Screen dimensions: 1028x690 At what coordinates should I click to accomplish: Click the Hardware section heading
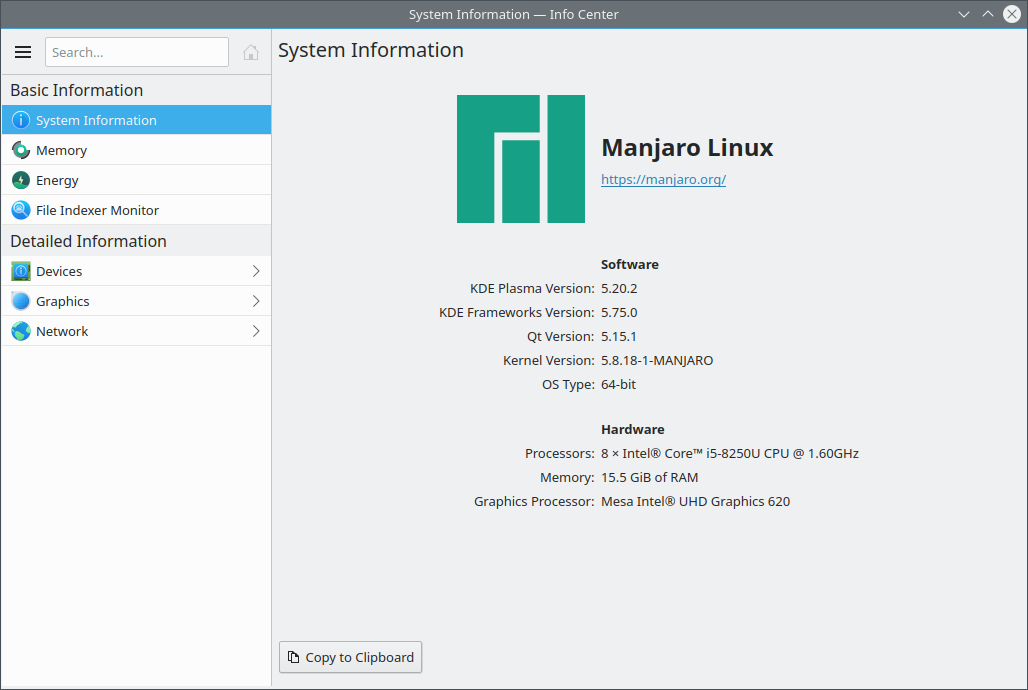tap(633, 430)
